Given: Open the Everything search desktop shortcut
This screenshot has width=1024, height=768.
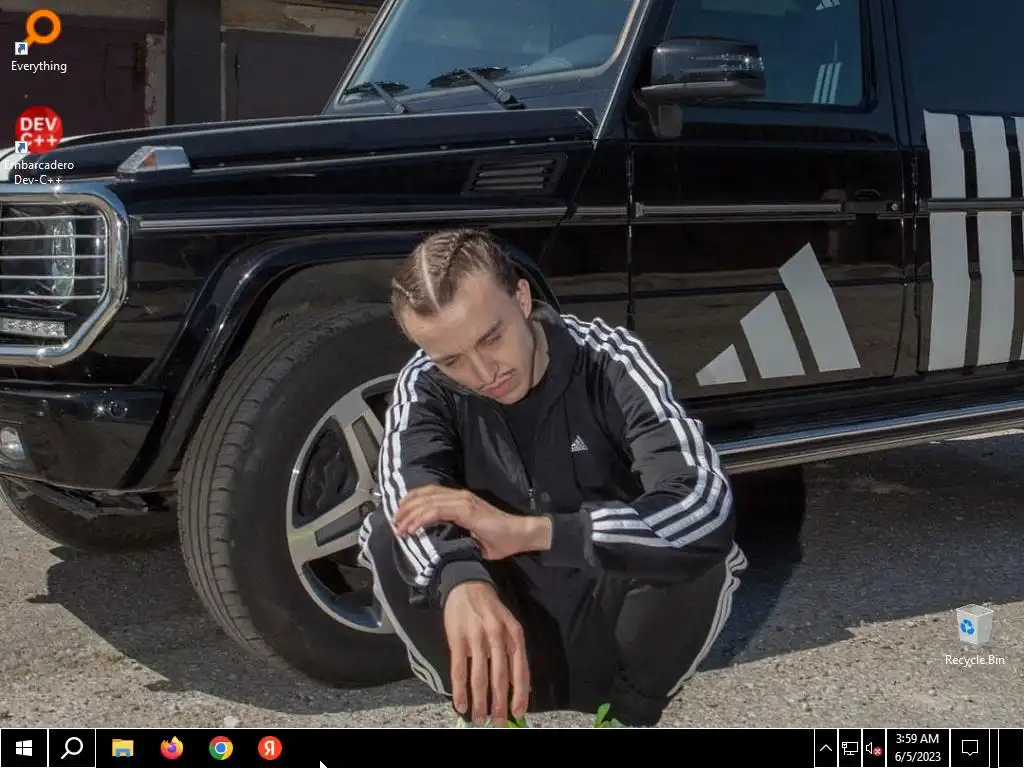Looking at the screenshot, I should pos(39,39).
